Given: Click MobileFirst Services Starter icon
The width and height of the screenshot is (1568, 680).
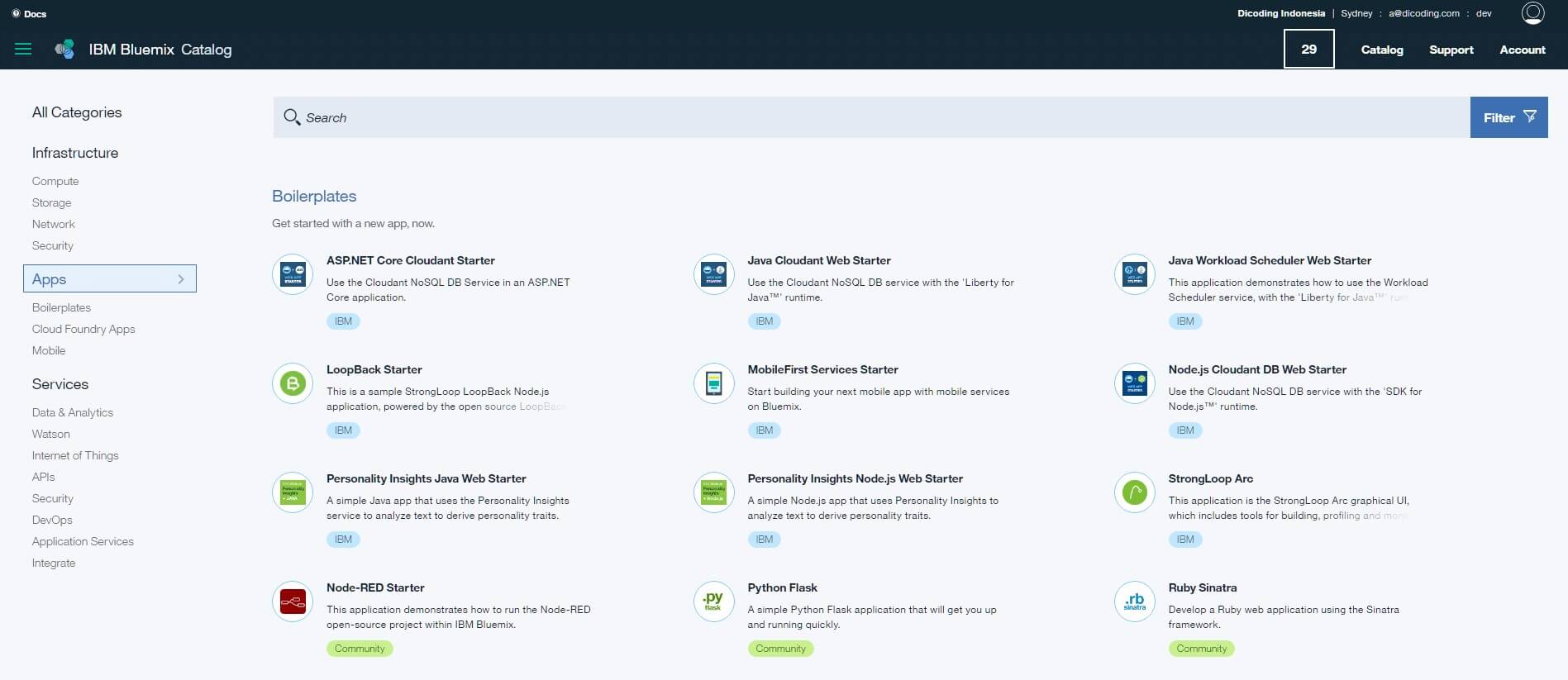Looking at the screenshot, I should coord(713,383).
